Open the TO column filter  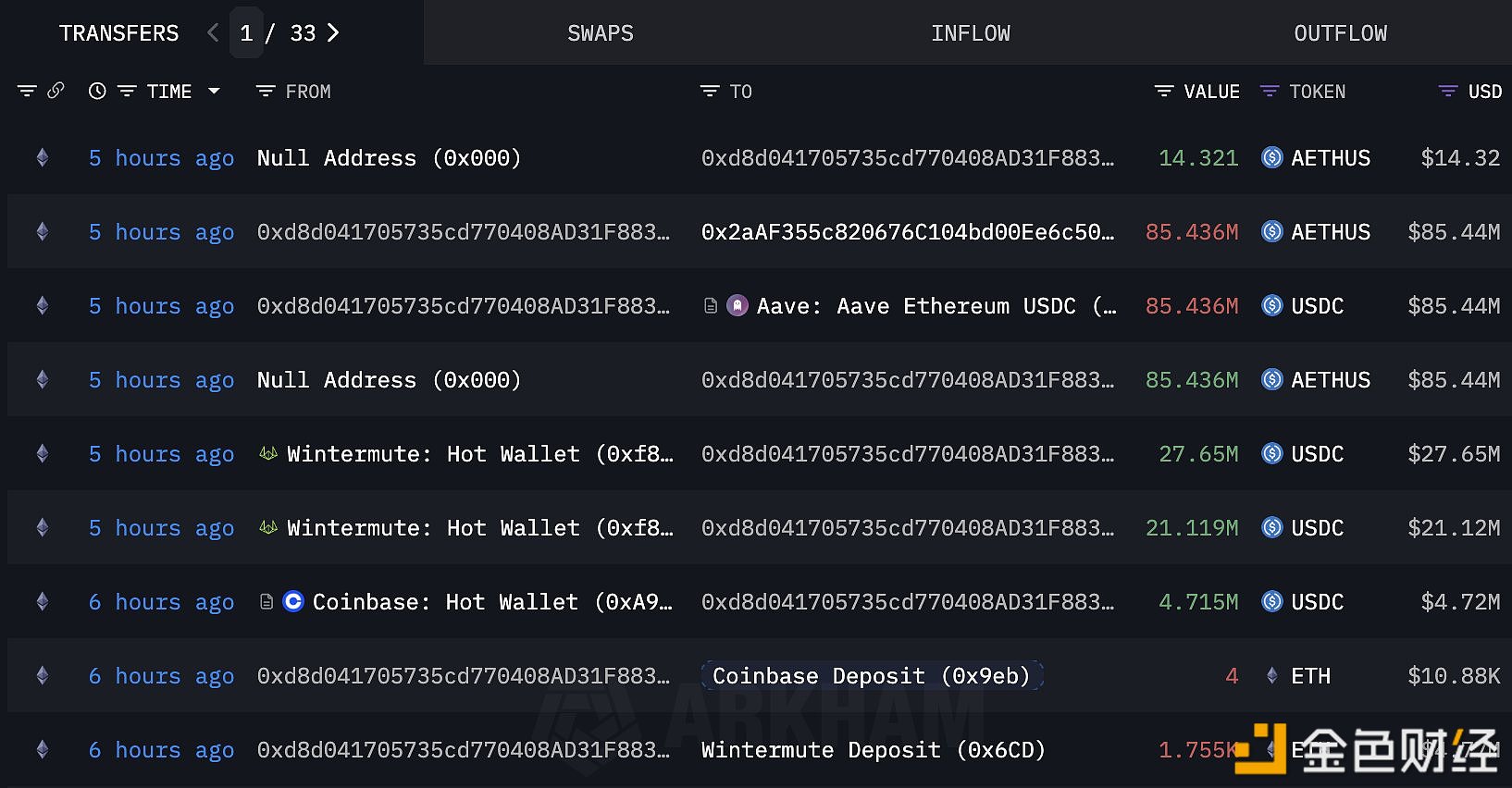point(710,92)
